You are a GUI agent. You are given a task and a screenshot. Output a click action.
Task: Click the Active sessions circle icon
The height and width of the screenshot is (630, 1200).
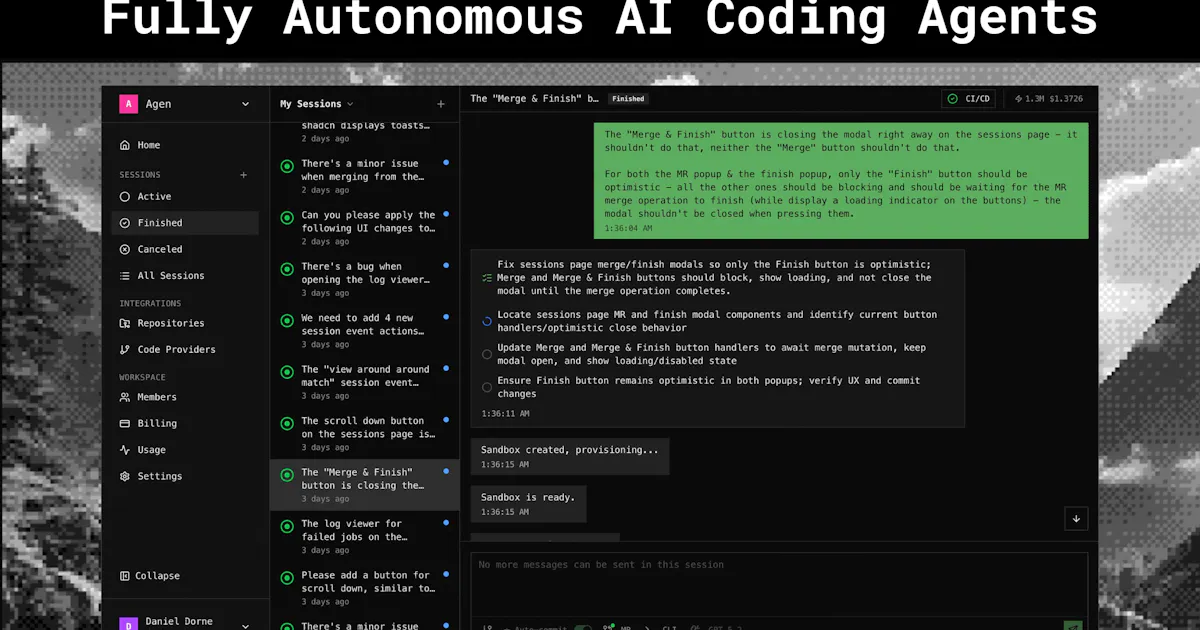pyautogui.click(x=125, y=197)
